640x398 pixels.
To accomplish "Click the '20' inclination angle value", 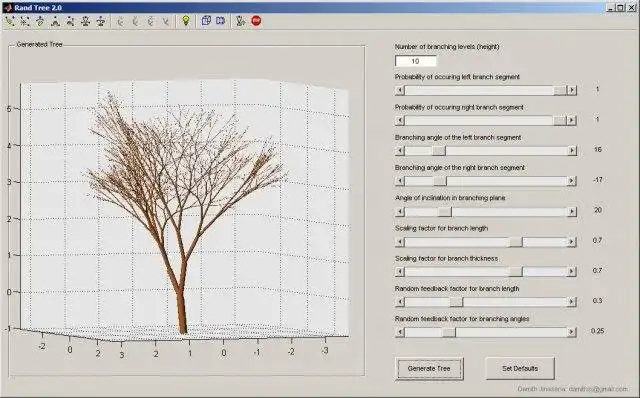I will pyautogui.click(x=598, y=210).
